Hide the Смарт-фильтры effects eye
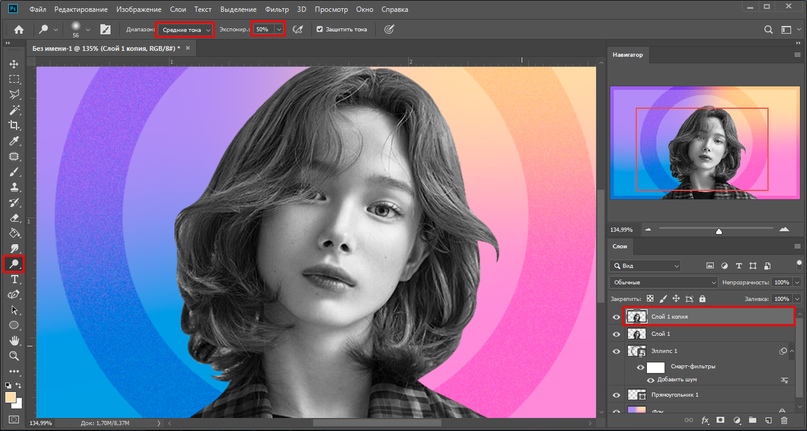The image size is (807, 431). pos(641,367)
